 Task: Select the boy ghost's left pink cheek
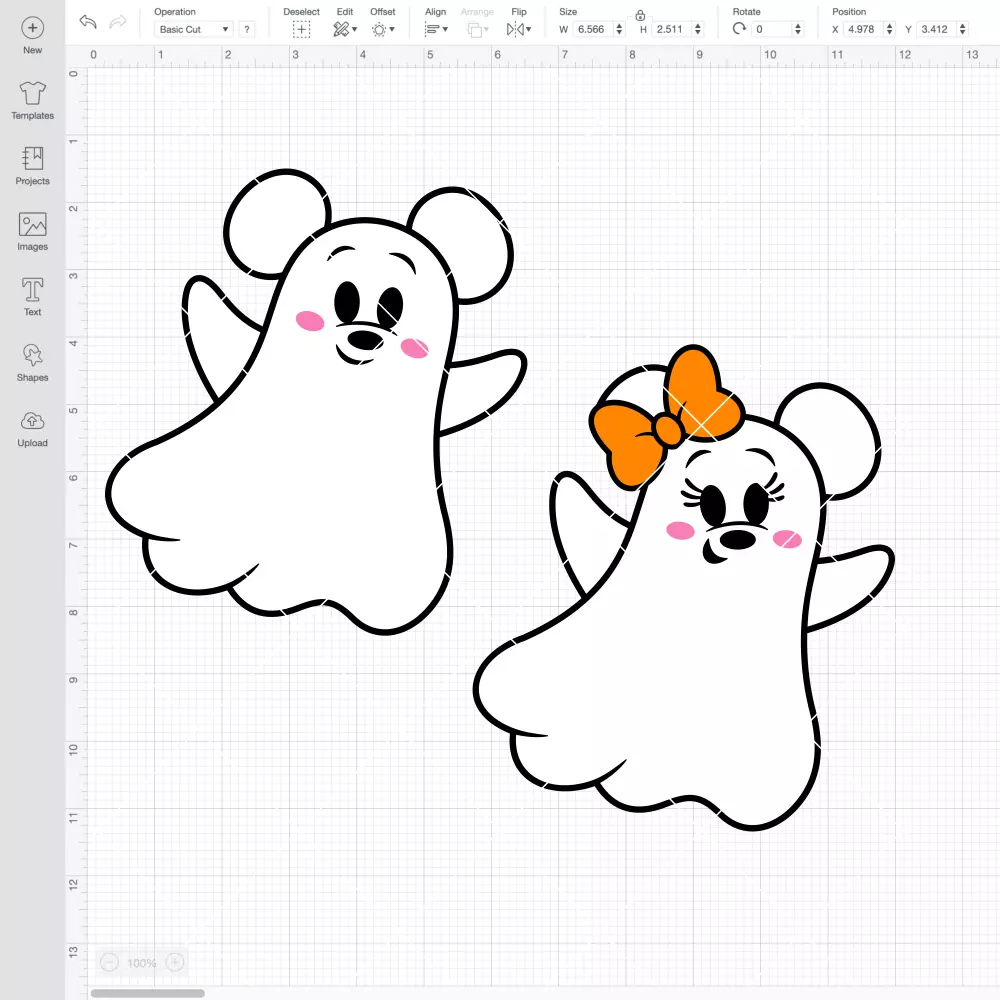click(310, 321)
